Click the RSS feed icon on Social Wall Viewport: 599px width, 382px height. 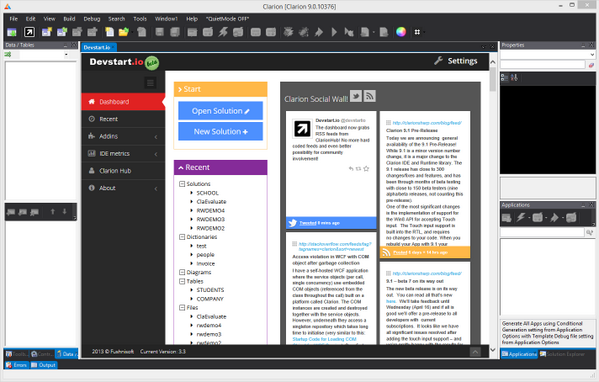pyautogui.click(x=370, y=96)
